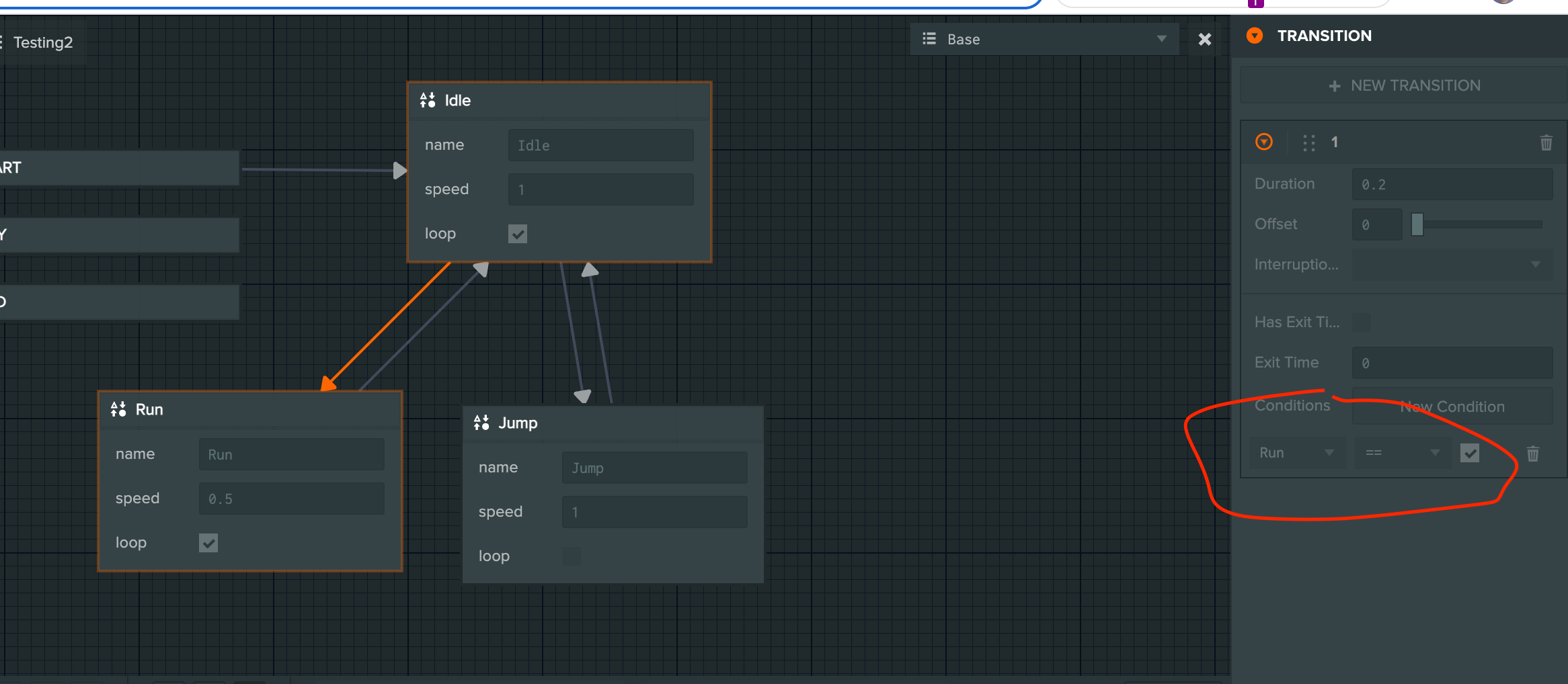Toggle the Idle state loop checkbox
The width and height of the screenshot is (1568, 684).
[x=518, y=234]
